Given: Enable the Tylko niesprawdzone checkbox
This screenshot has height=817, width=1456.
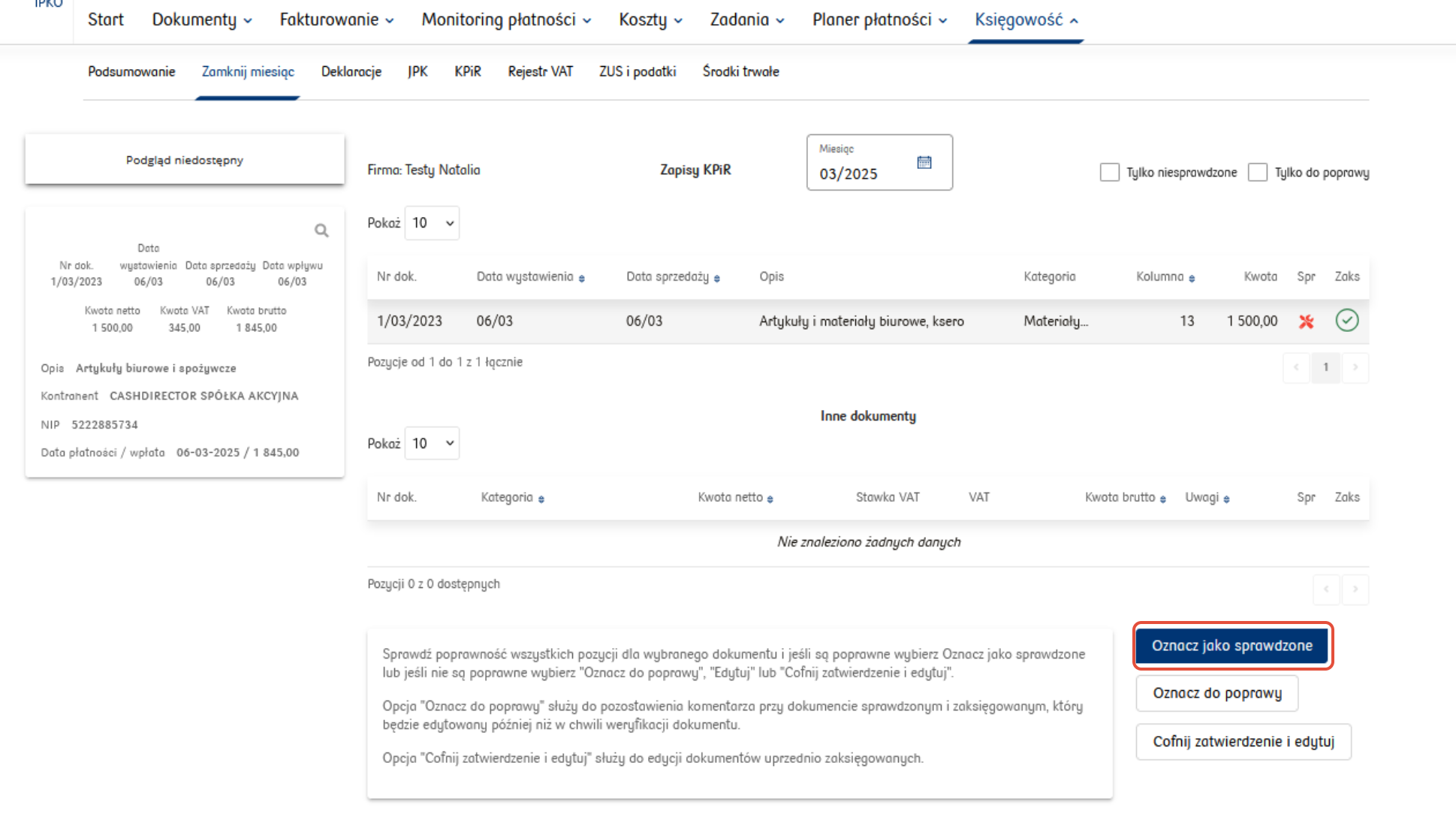Looking at the screenshot, I should [x=1109, y=172].
